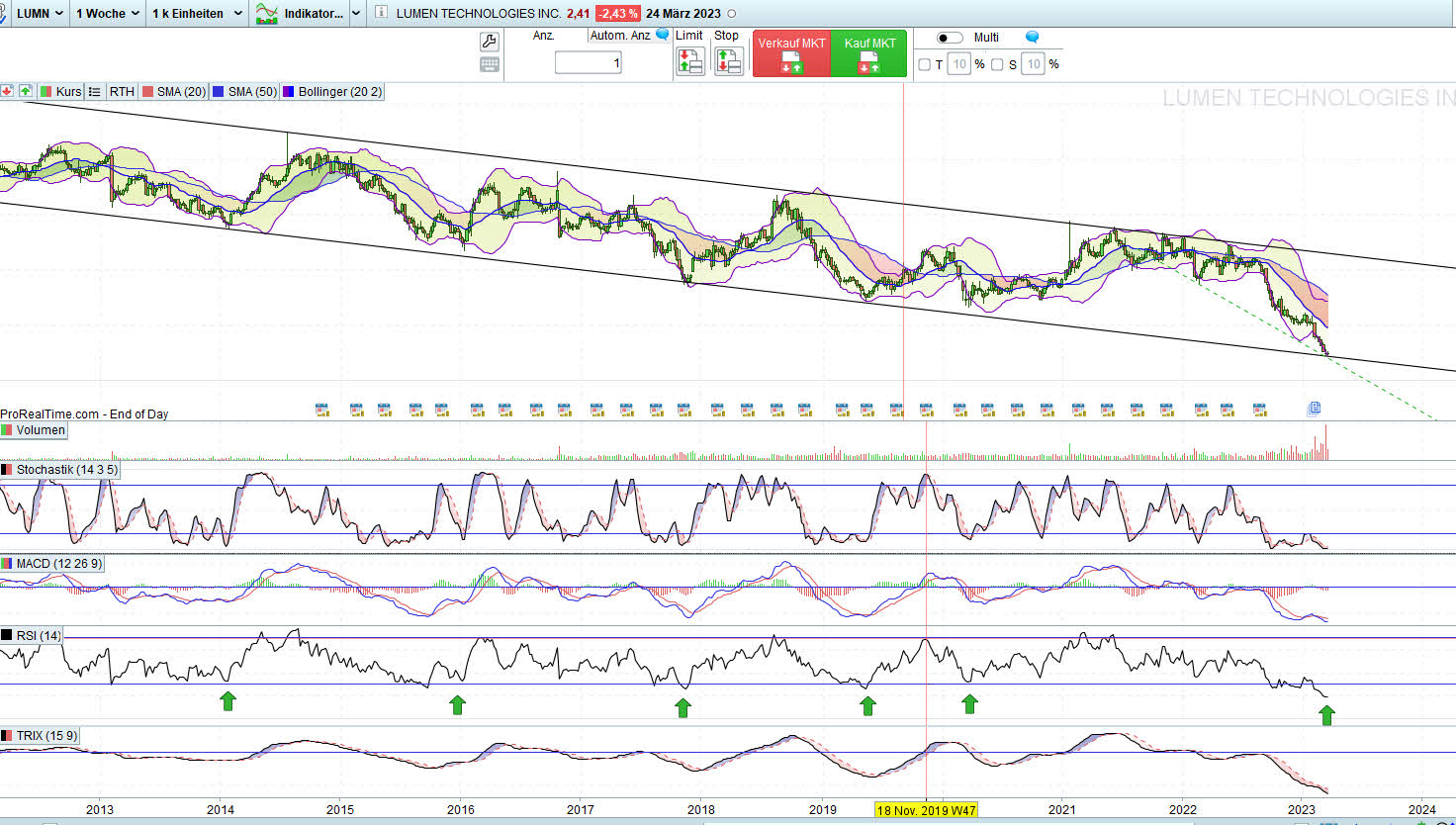Open the company info icon beside LUMEN TECHNOLOGIES
The width and height of the screenshot is (1456, 825).
click(381, 13)
